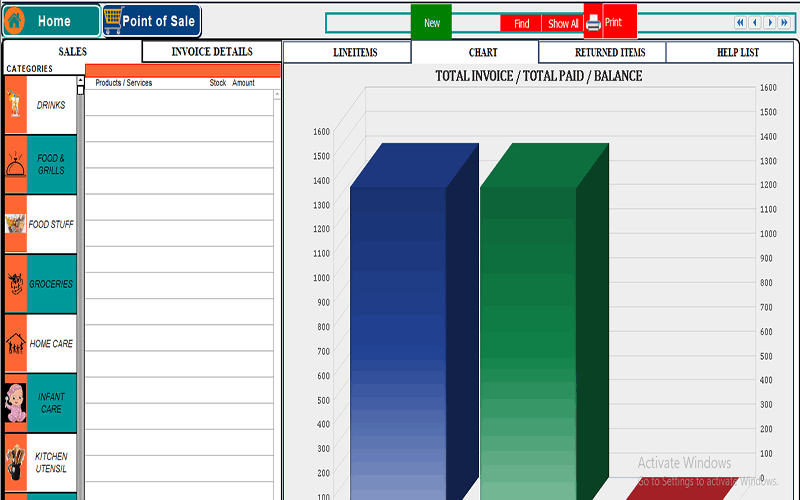
Task: Jump to the last record arrow
Action: click(783, 22)
